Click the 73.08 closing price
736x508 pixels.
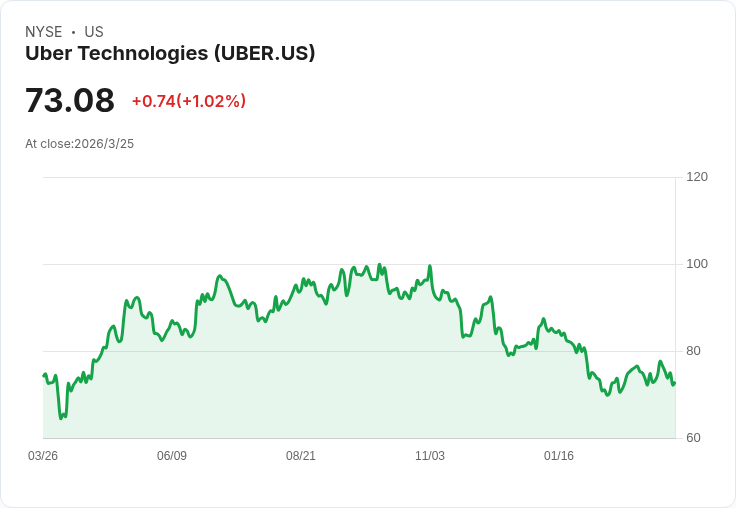click(70, 101)
